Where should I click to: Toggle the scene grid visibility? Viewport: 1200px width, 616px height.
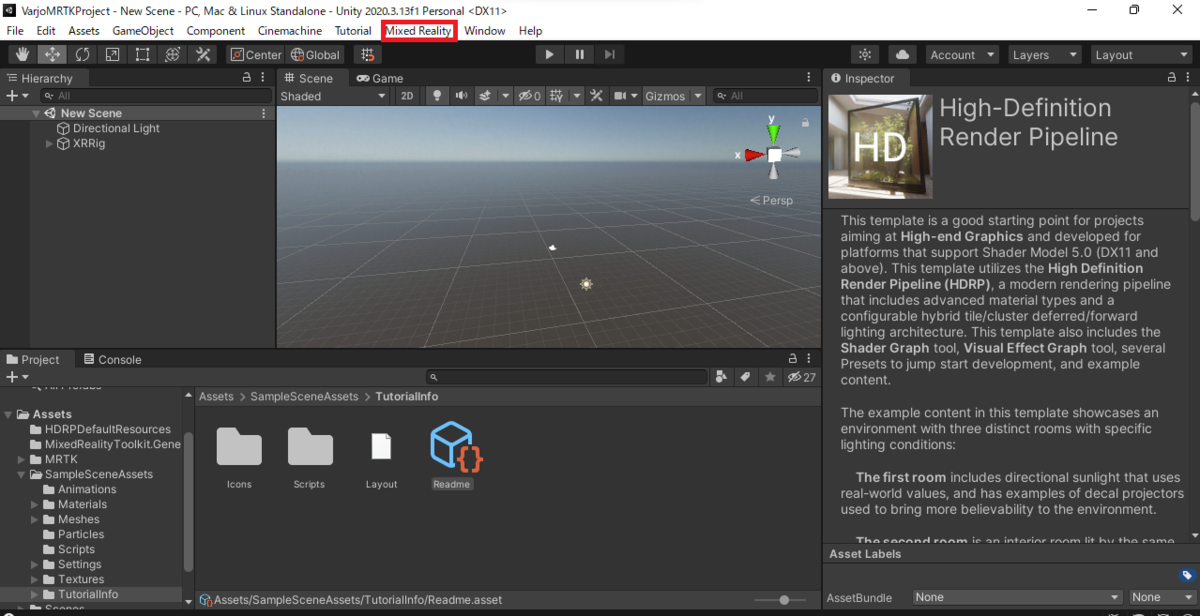[x=559, y=96]
